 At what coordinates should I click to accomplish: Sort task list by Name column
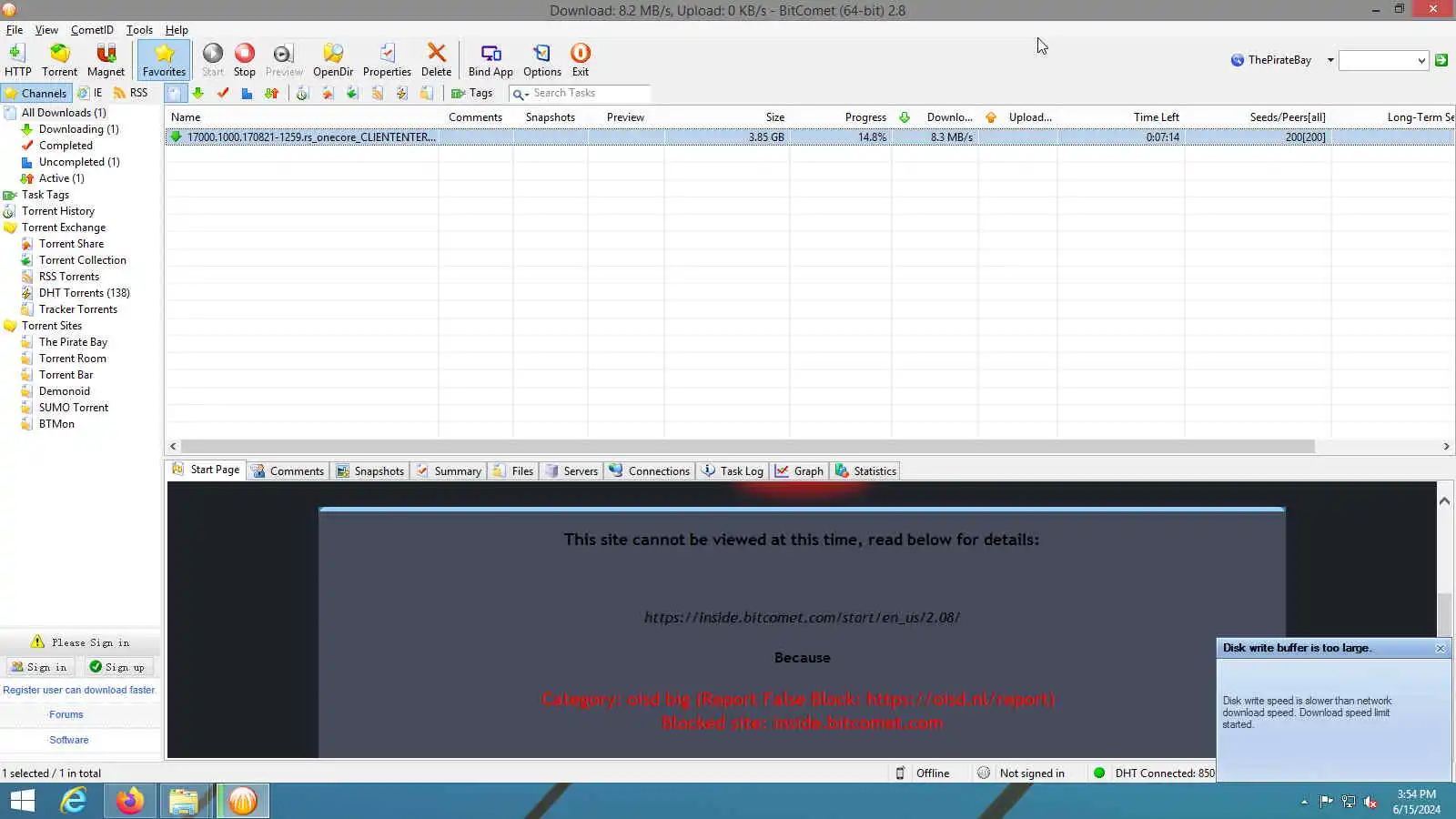pyautogui.click(x=301, y=117)
